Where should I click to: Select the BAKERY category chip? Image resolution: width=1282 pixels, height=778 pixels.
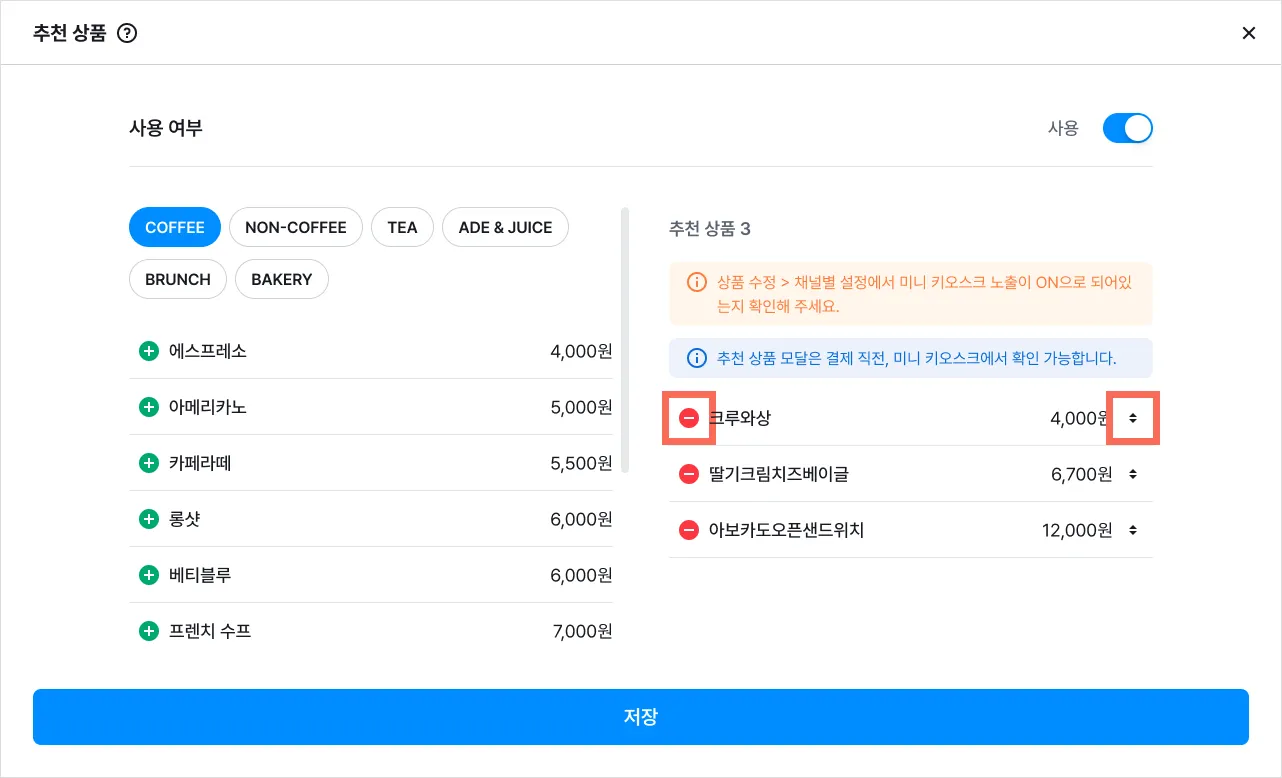pyautogui.click(x=281, y=279)
